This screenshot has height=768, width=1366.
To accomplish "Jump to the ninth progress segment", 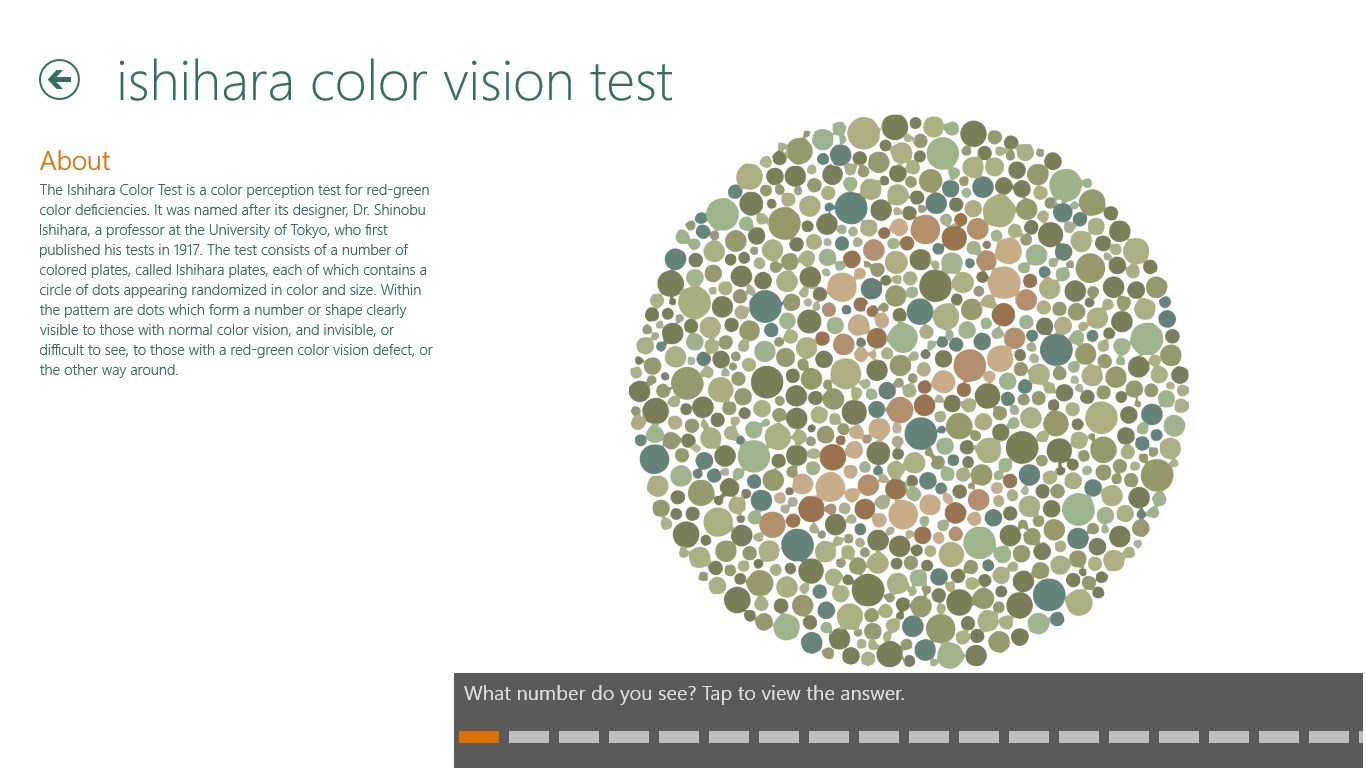I will [x=879, y=737].
